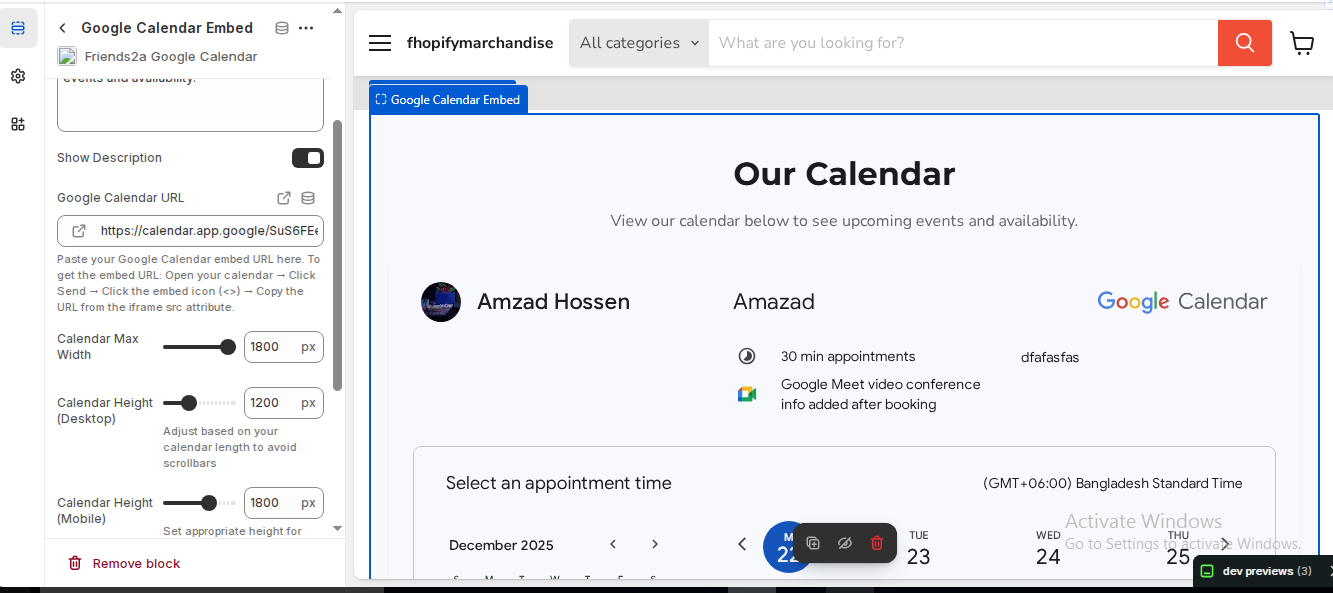Open the App embeds icon in sidebar
The image size is (1333, 593).
pos(18,124)
